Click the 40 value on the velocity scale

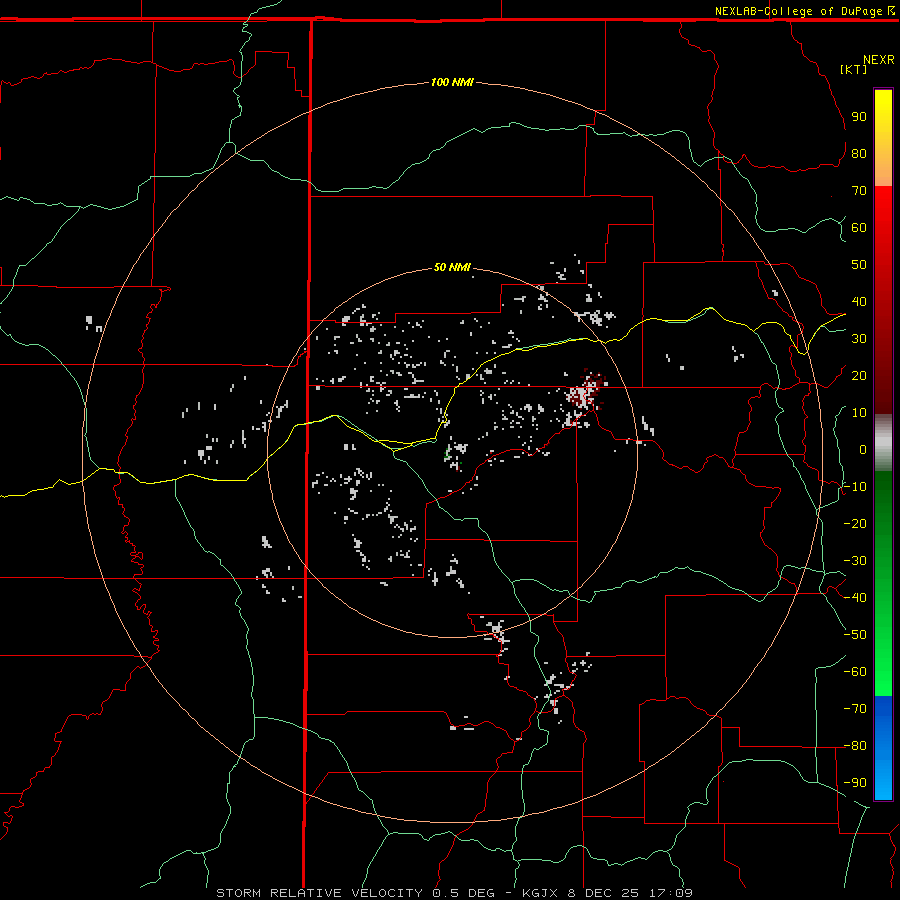(859, 301)
